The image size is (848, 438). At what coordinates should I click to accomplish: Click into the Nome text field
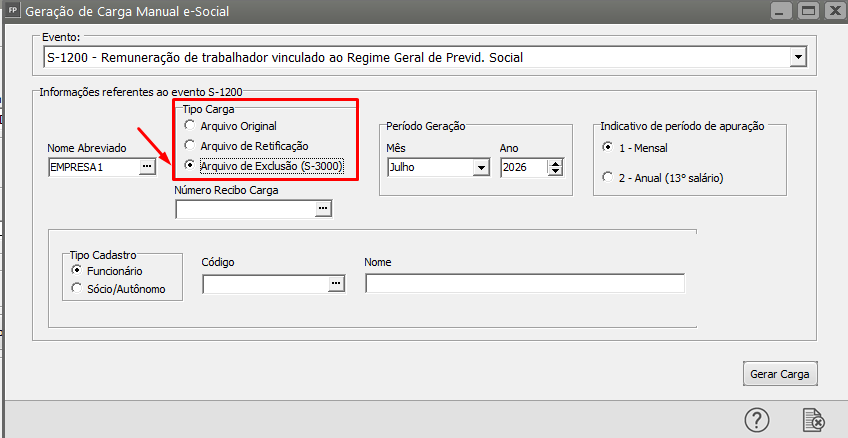(524, 284)
